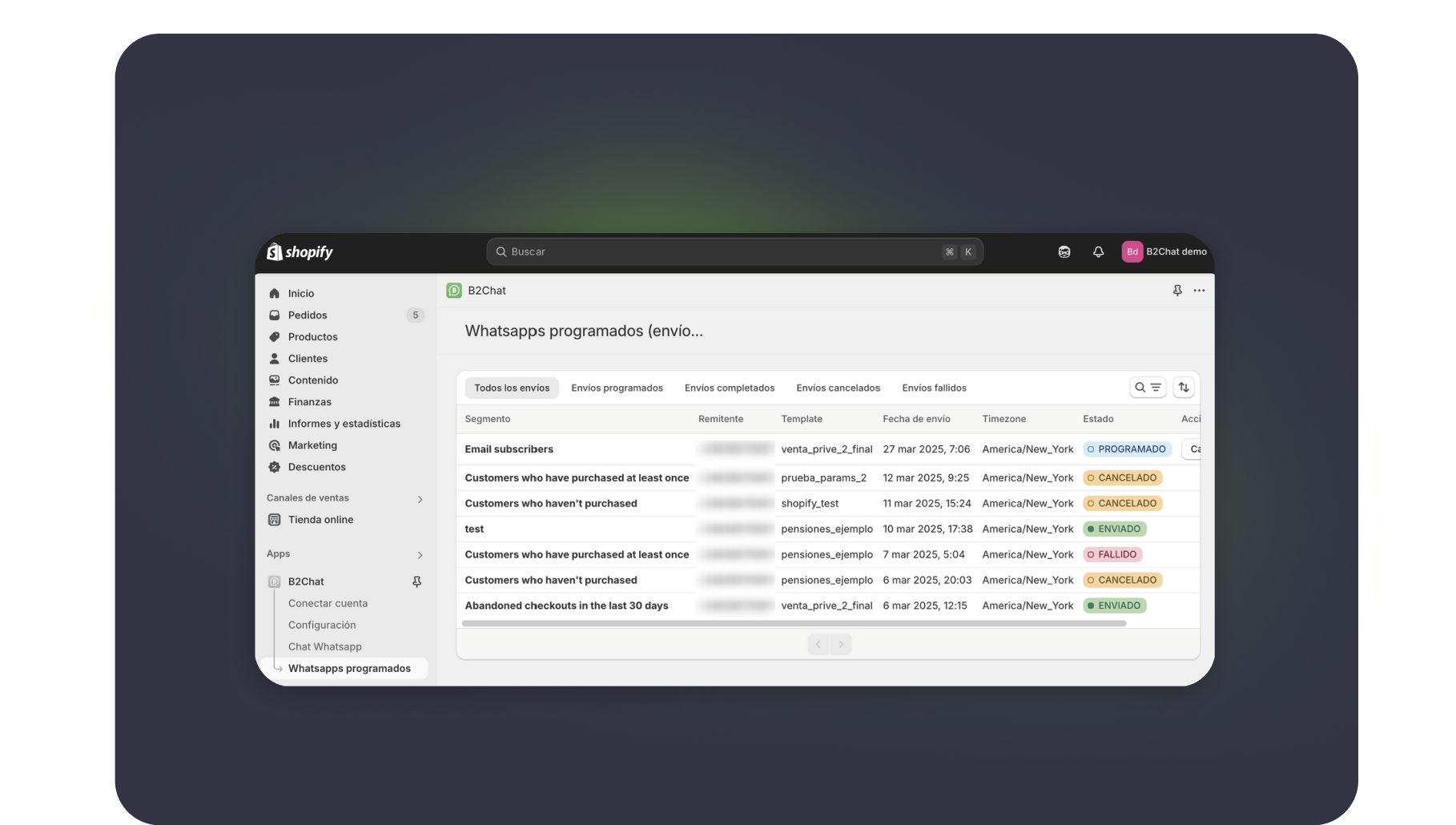The image size is (1456, 825).
Task: Open the Sidekick assistant icon in top bar
Action: point(1064,252)
